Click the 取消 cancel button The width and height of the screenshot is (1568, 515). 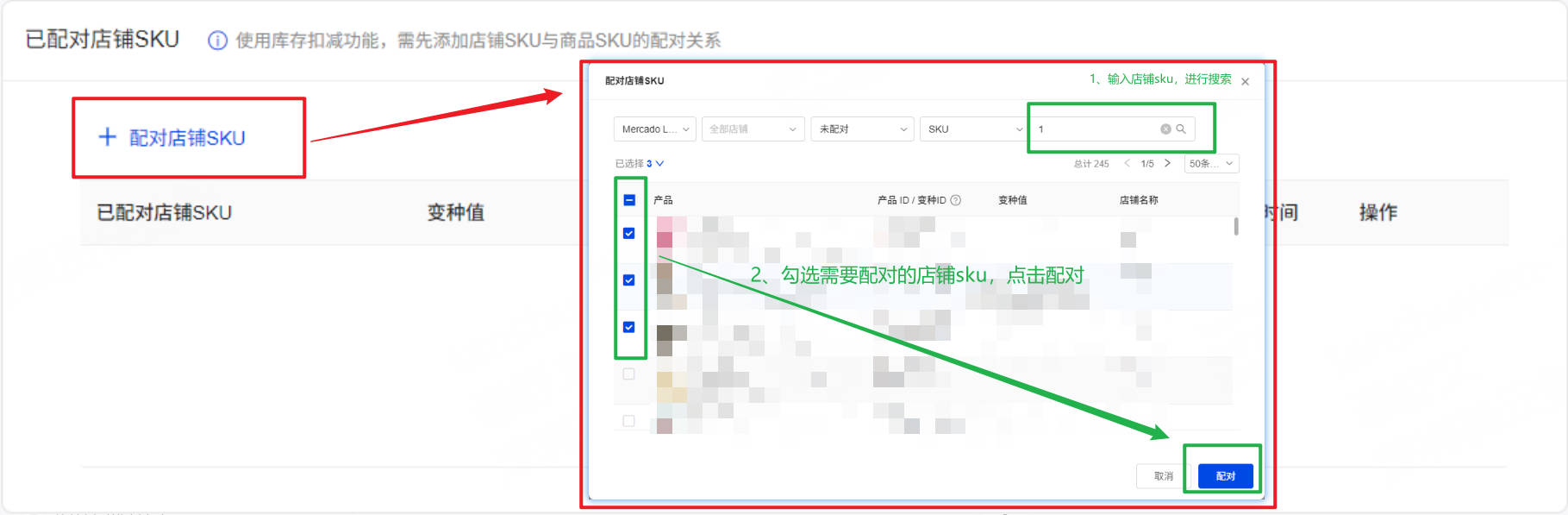pos(1163,476)
